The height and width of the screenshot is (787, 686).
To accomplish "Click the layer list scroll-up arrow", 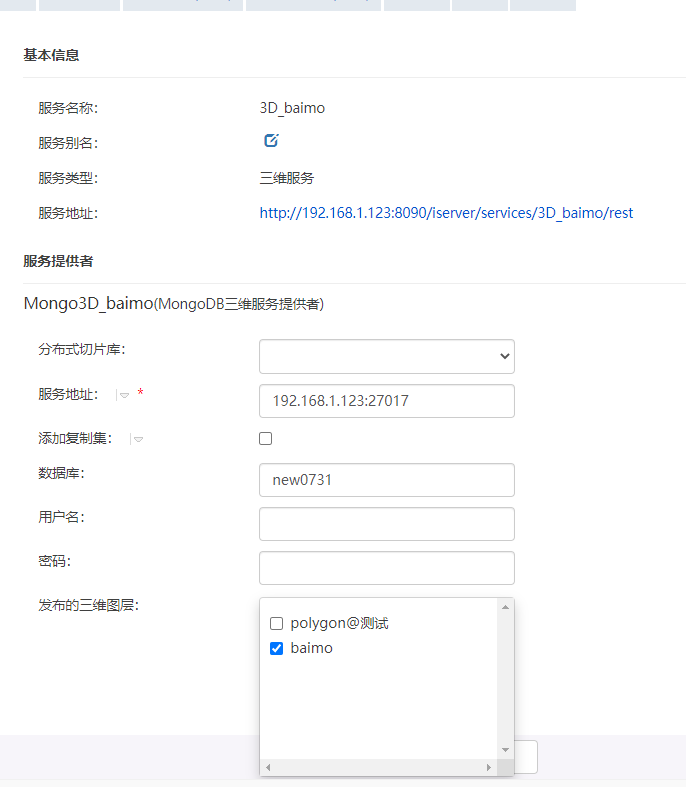I will click(505, 607).
